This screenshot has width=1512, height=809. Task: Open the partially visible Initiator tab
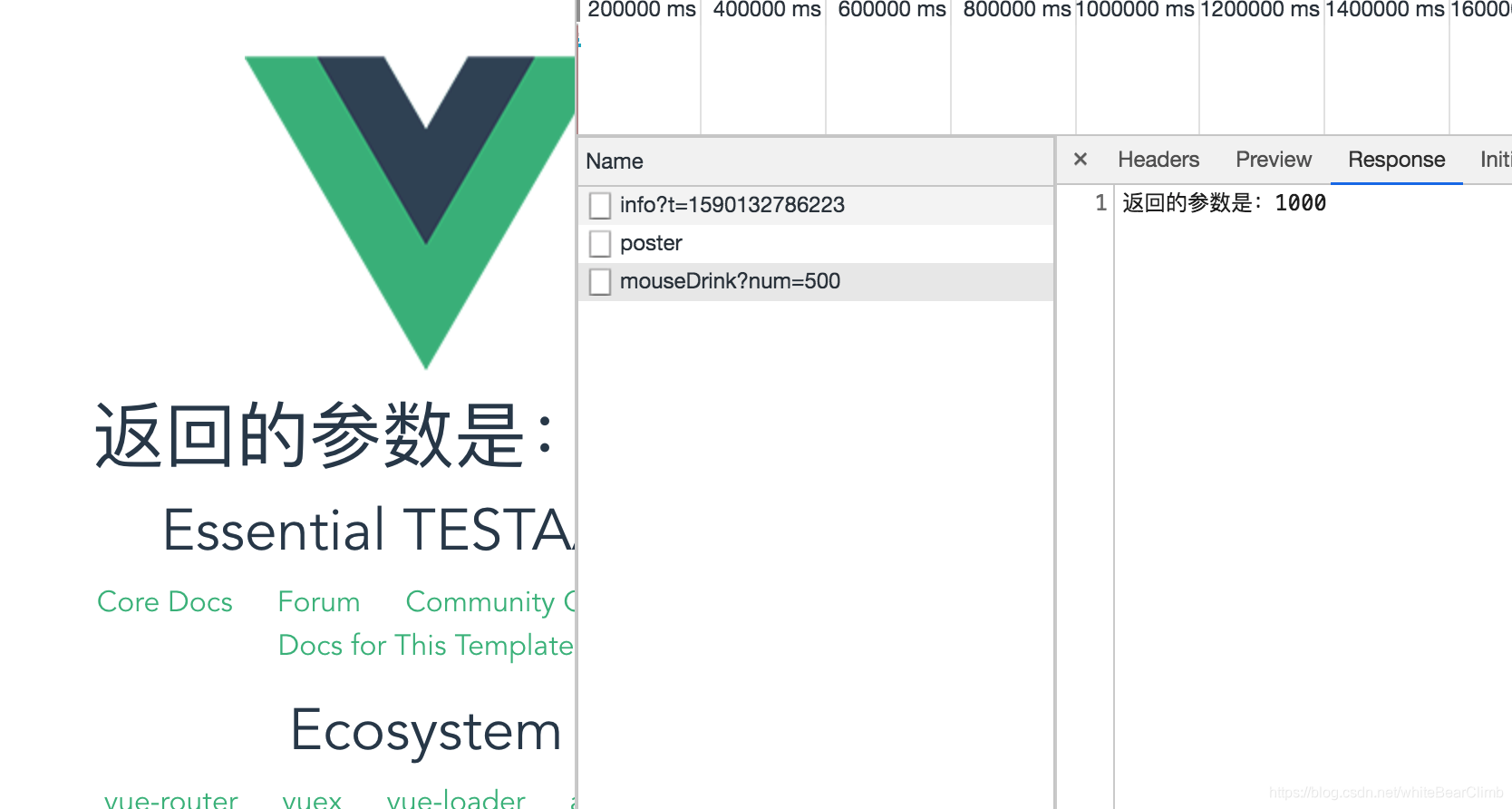click(1496, 160)
